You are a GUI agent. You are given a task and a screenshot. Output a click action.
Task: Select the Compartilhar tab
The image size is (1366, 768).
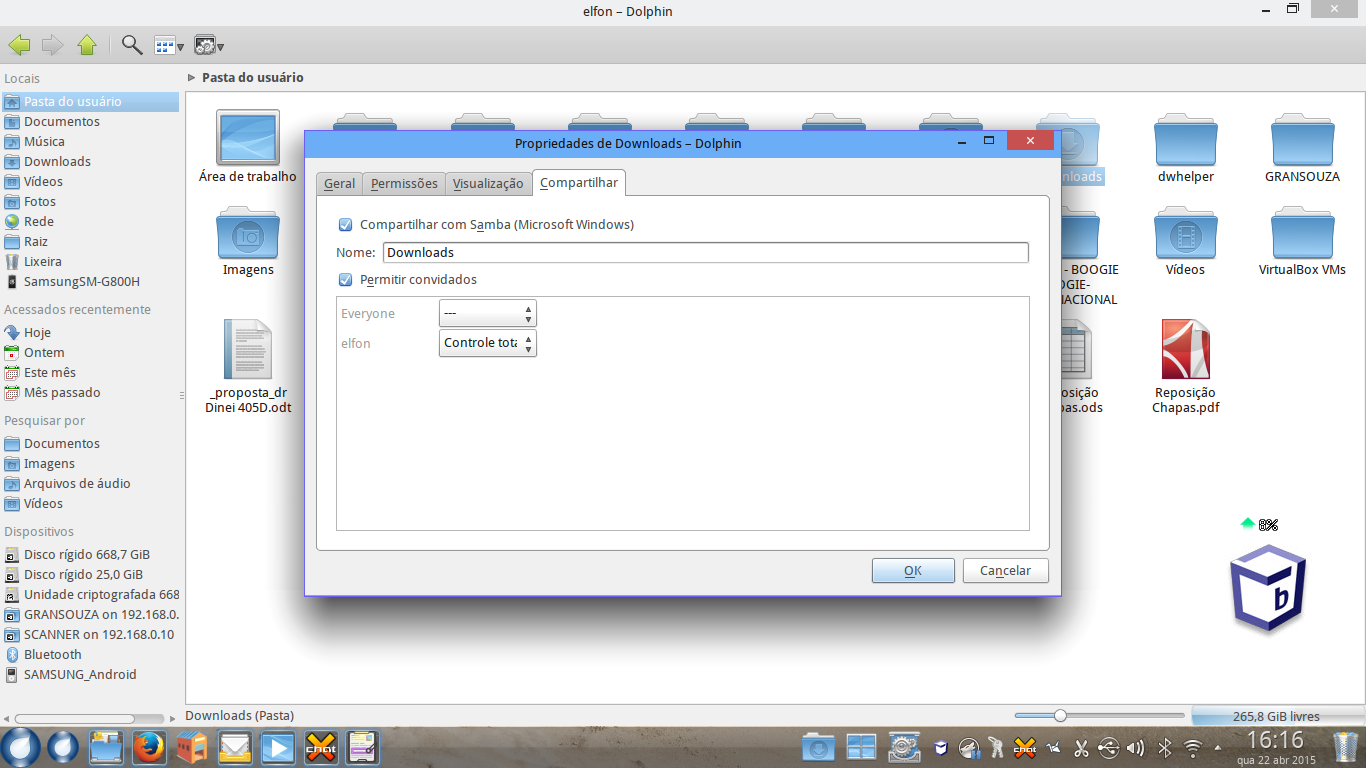579,182
